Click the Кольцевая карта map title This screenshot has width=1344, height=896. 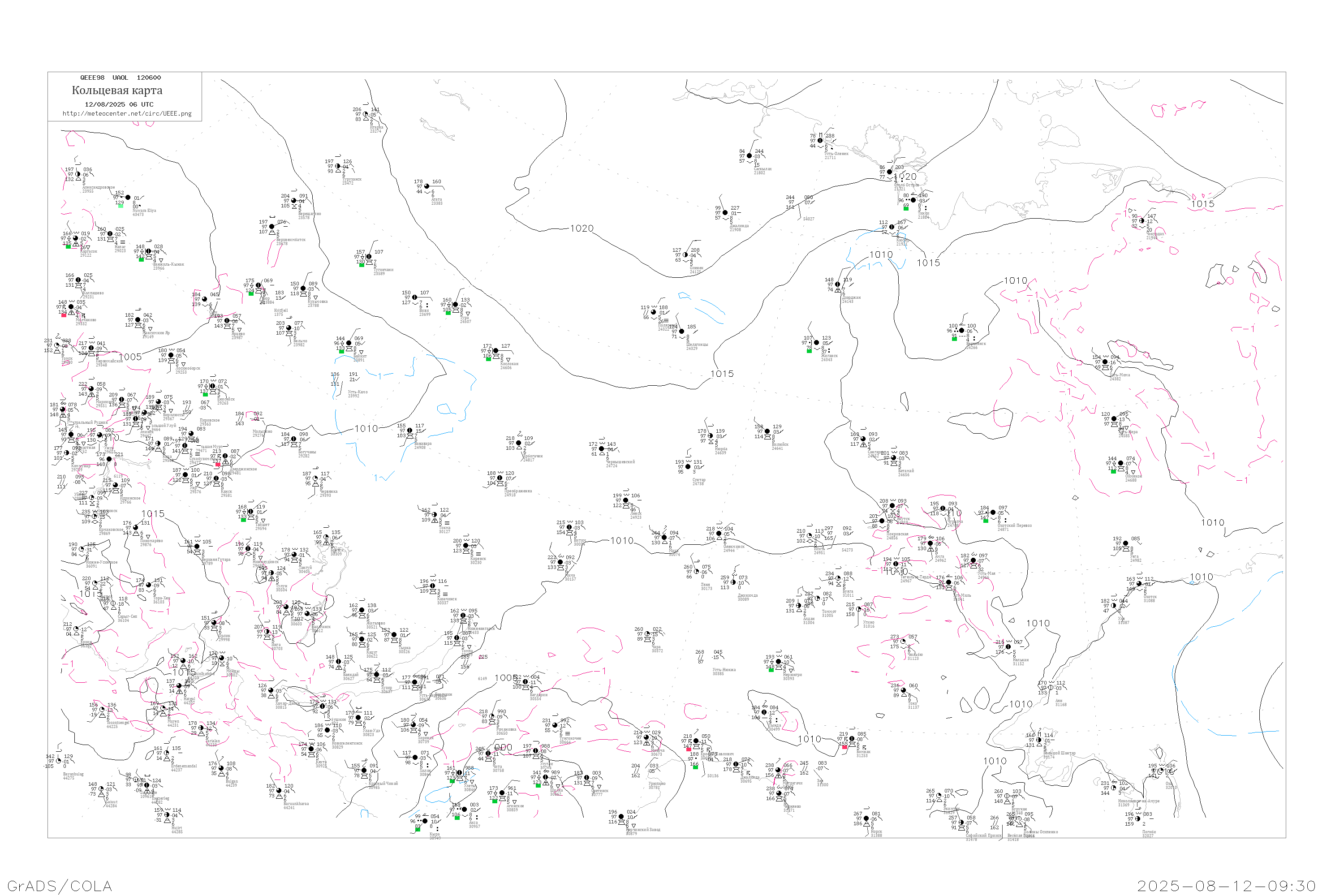pyautogui.click(x=117, y=90)
